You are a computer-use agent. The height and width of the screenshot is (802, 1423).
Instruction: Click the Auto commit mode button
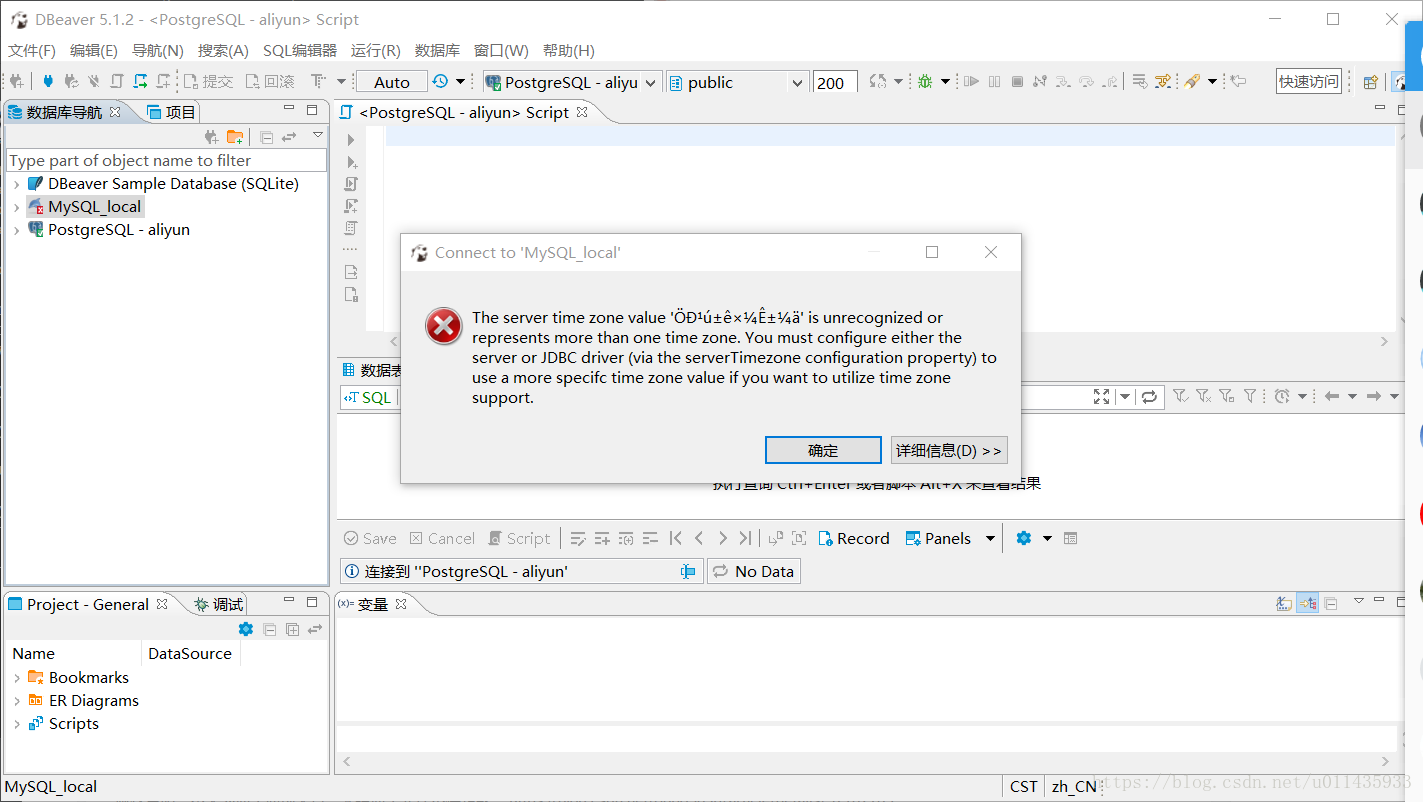[392, 82]
